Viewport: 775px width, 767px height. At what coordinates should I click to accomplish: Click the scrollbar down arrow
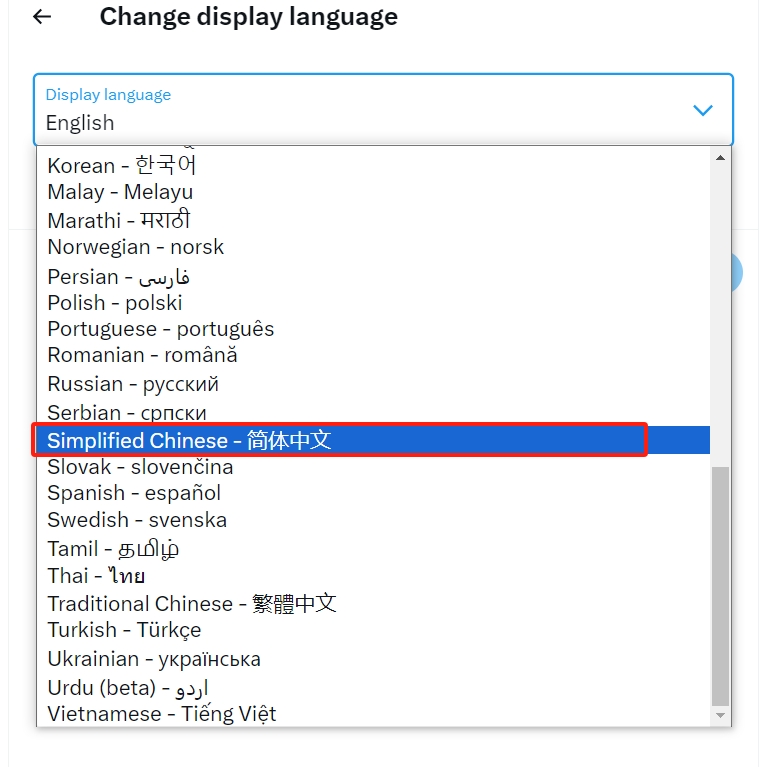point(720,716)
